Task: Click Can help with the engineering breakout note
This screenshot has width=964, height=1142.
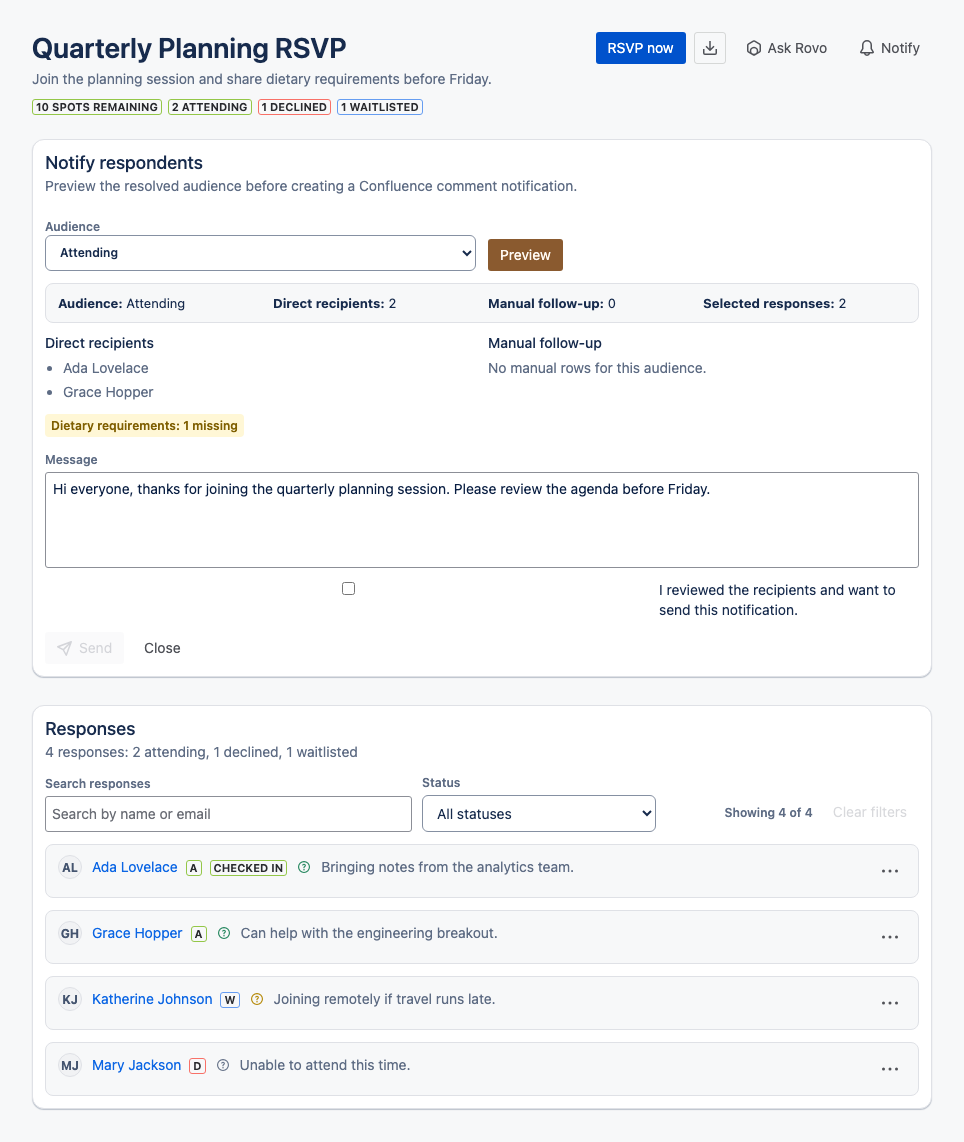Action: coord(369,934)
